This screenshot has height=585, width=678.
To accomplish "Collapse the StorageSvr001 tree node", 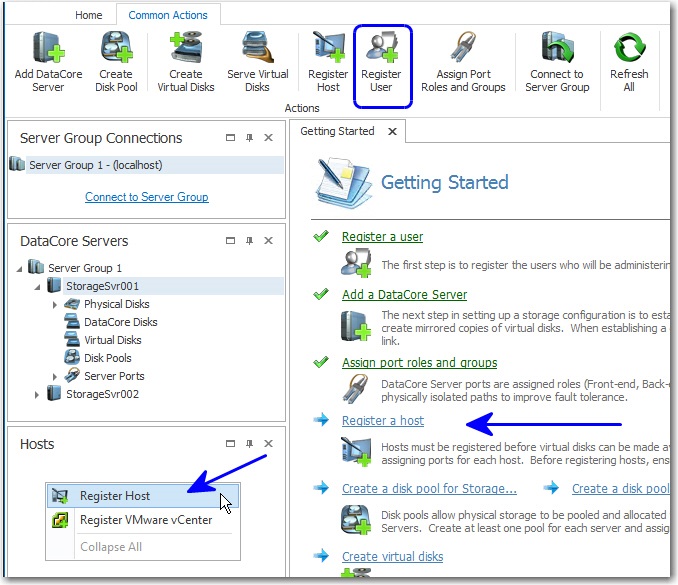I will click(38, 287).
